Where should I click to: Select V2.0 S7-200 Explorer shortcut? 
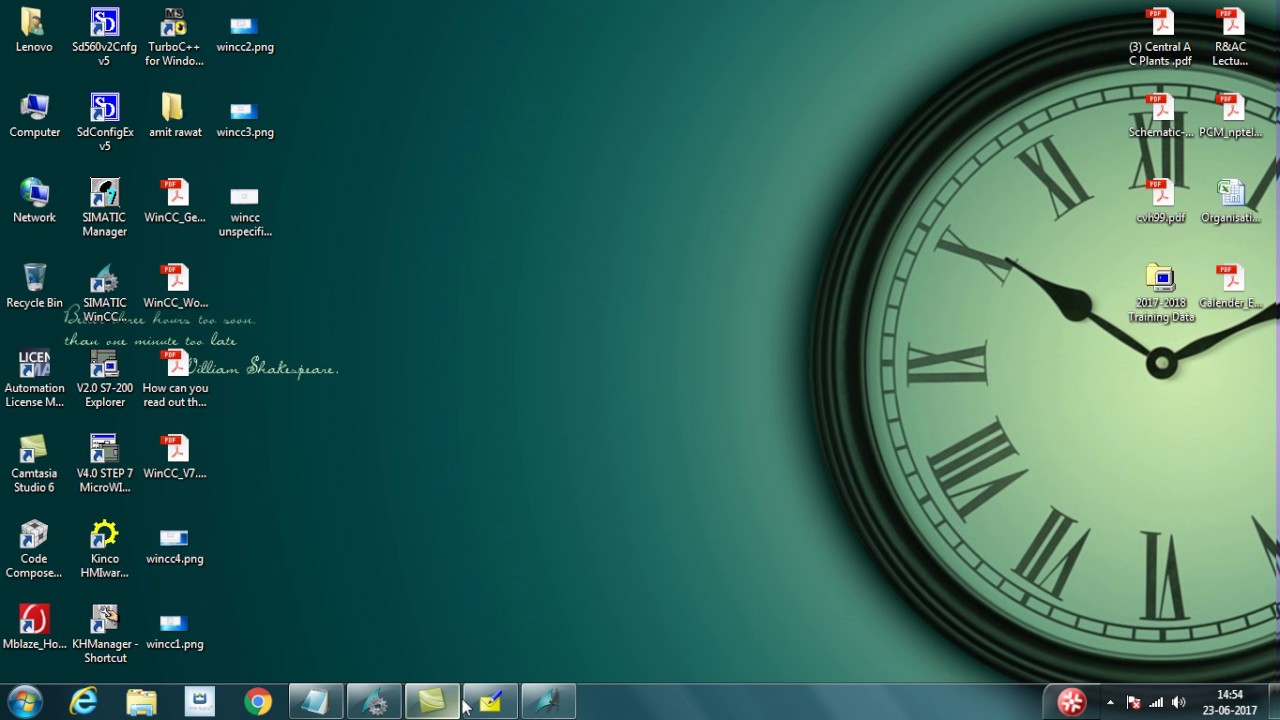(104, 379)
